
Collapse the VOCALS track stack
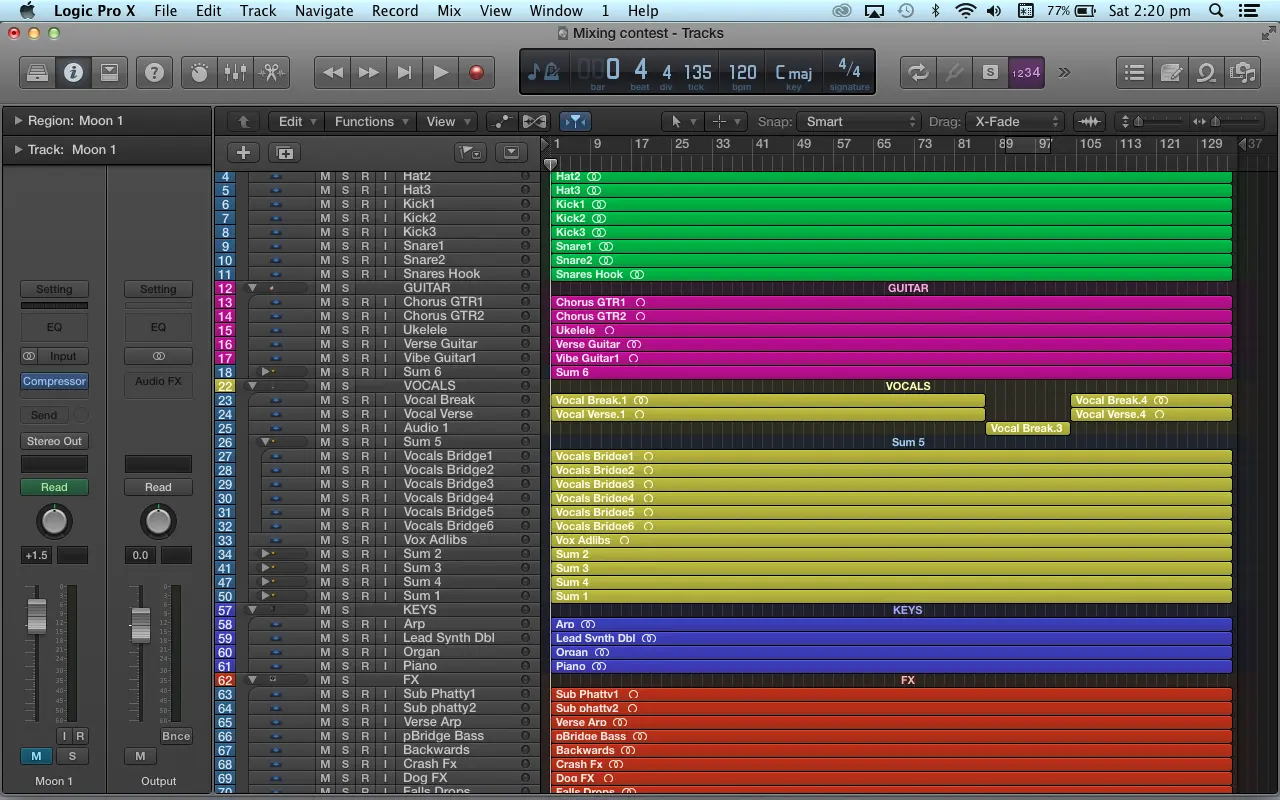(x=252, y=386)
